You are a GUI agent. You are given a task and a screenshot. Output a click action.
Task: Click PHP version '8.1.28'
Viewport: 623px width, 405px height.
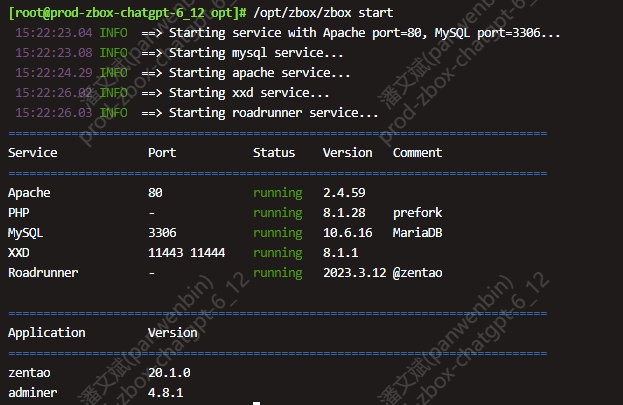344,213
